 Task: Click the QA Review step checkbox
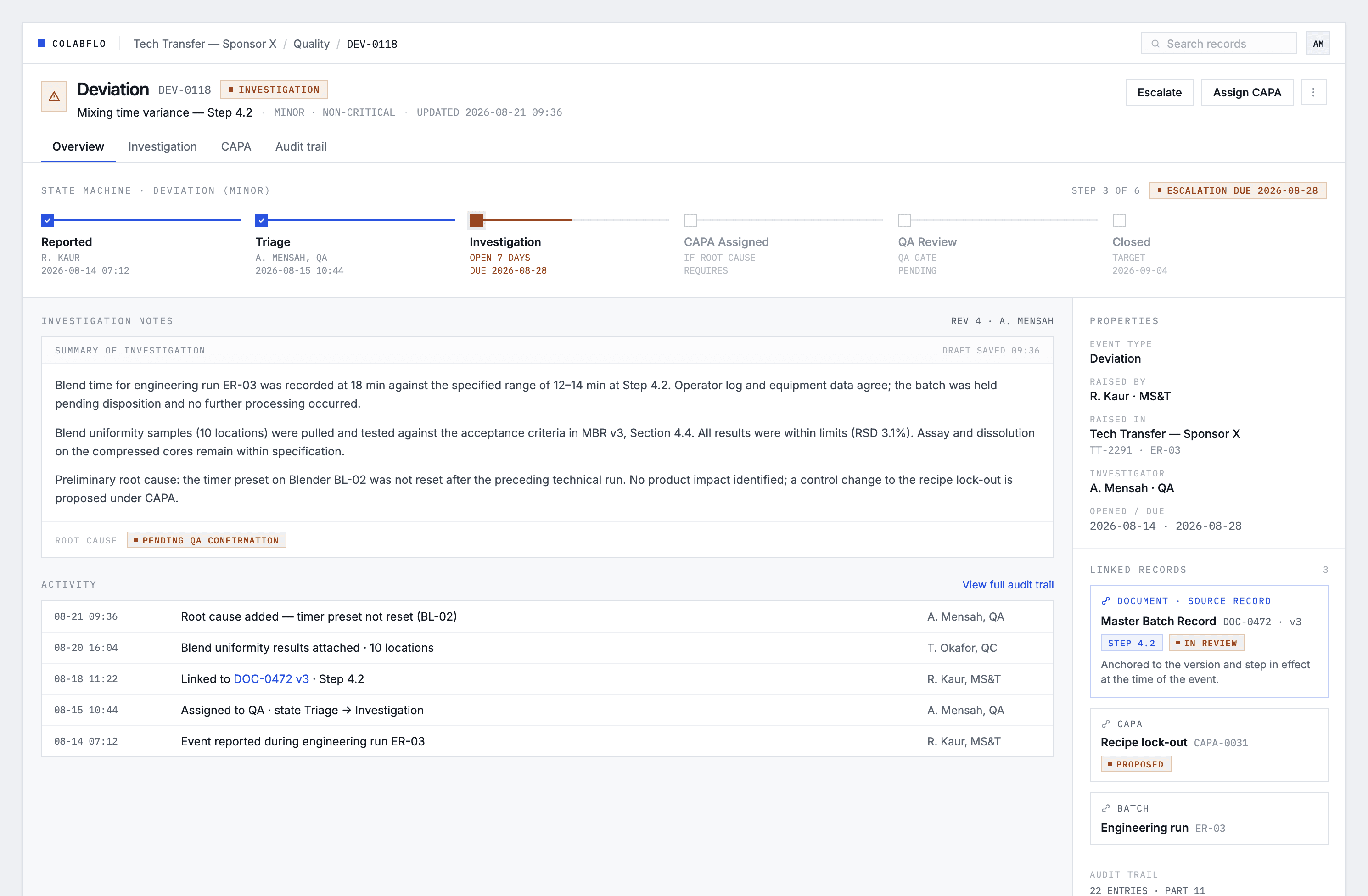tap(904, 220)
